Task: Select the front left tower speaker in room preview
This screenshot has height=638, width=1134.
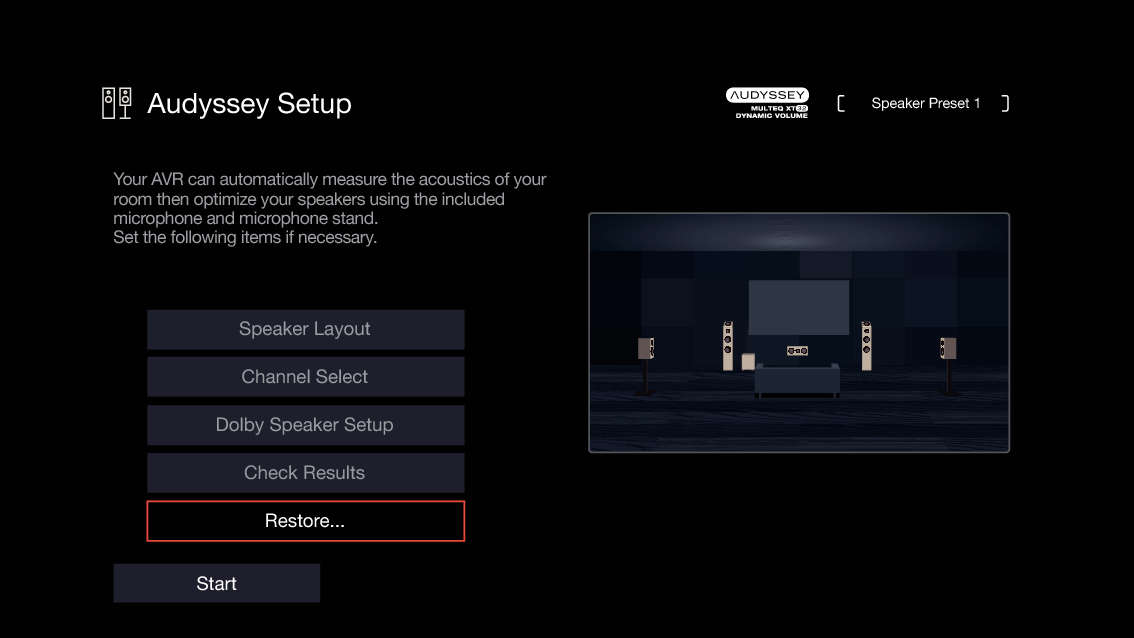Action: pos(728,344)
